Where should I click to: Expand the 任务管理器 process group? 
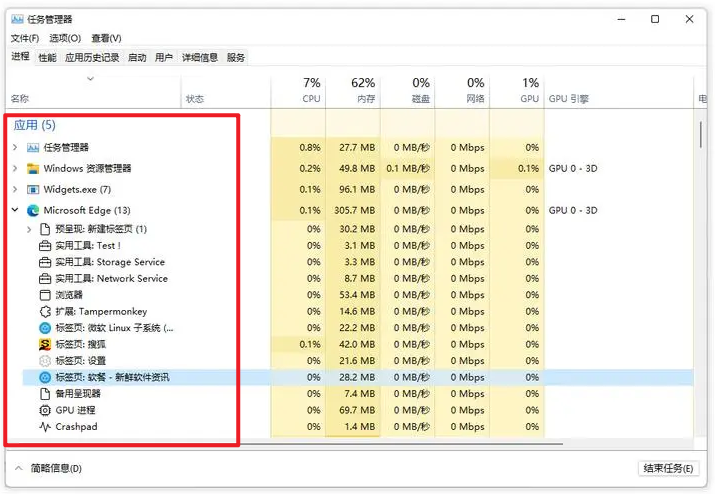click(x=15, y=147)
